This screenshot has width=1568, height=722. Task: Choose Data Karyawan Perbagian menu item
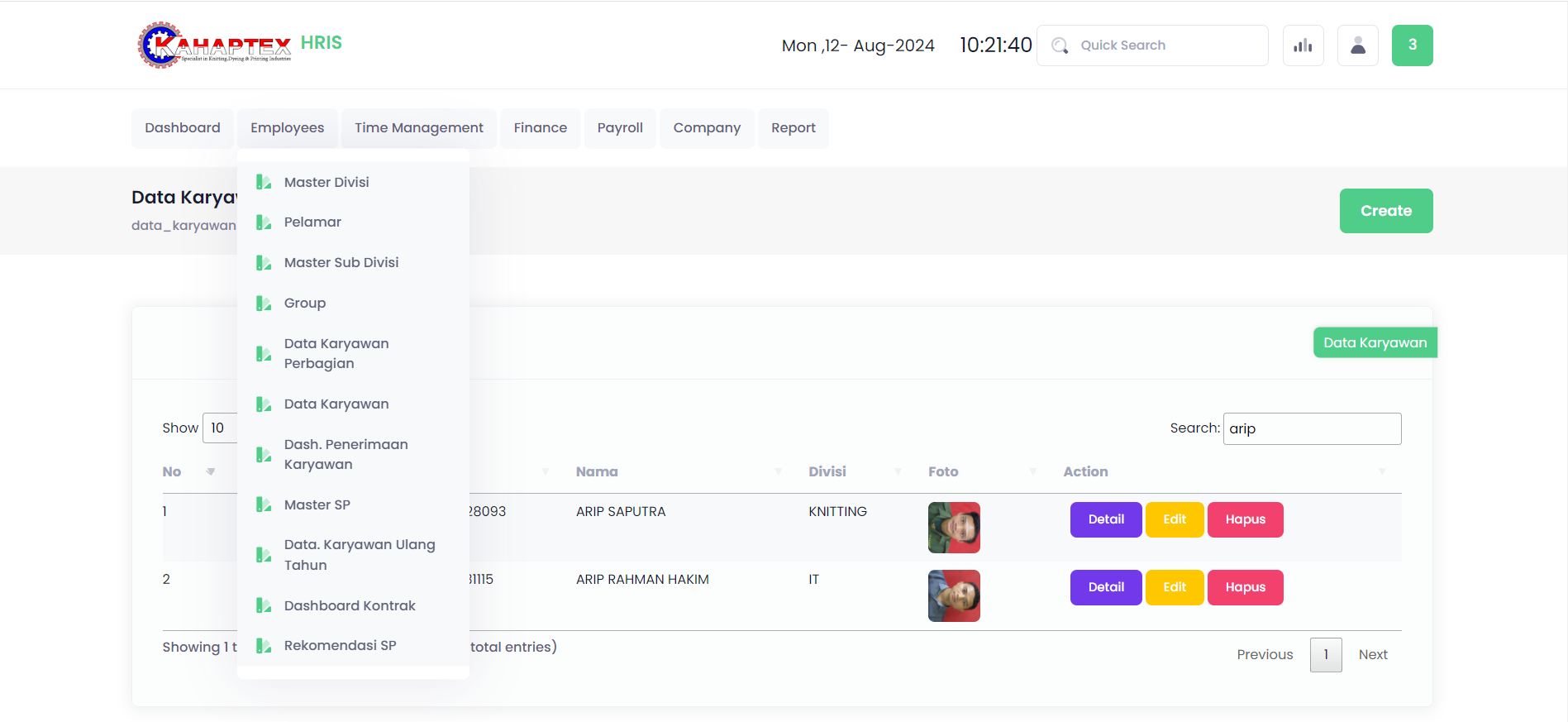coord(336,353)
